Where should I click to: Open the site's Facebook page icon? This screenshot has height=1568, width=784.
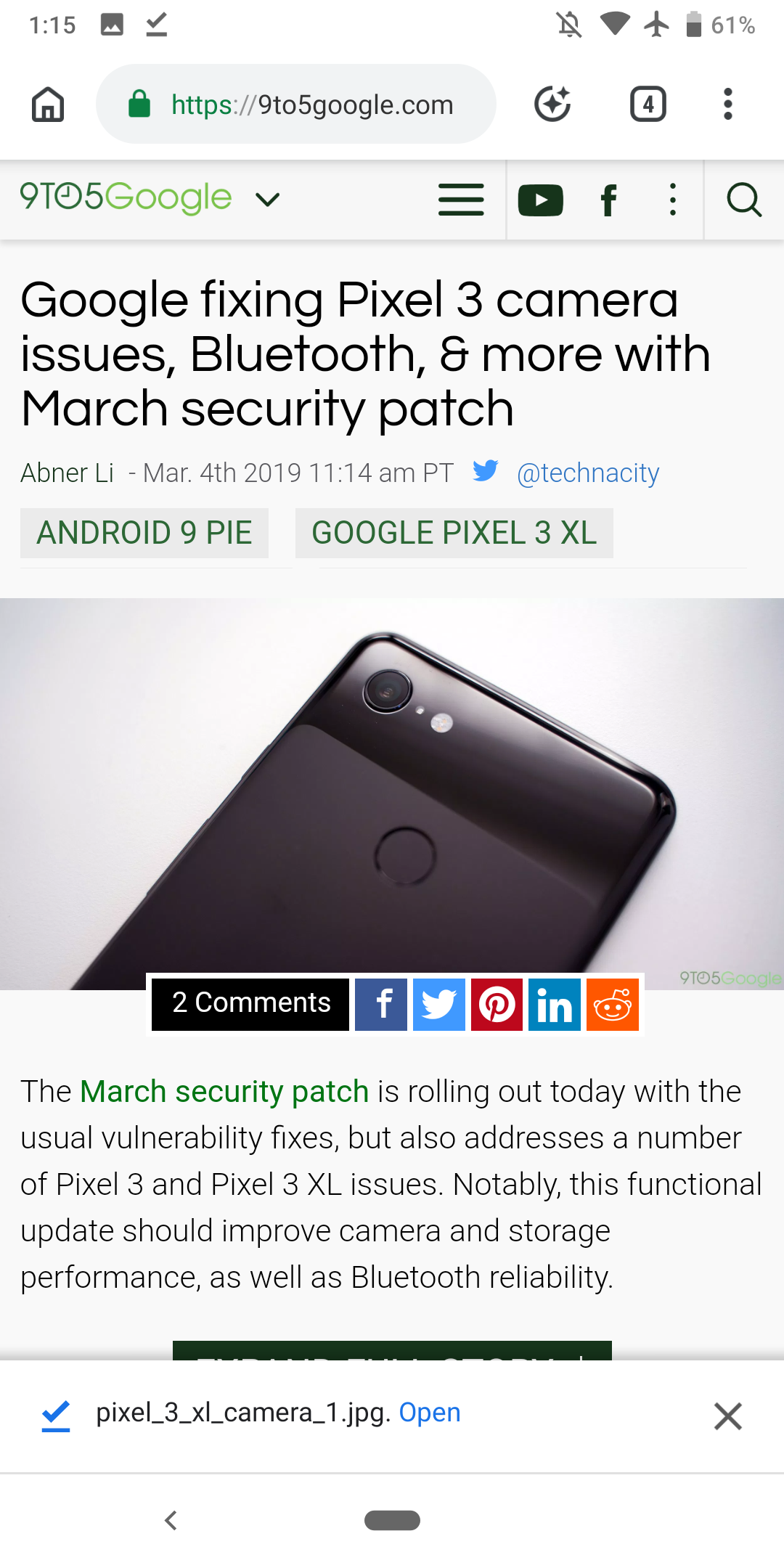coord(609,200)
